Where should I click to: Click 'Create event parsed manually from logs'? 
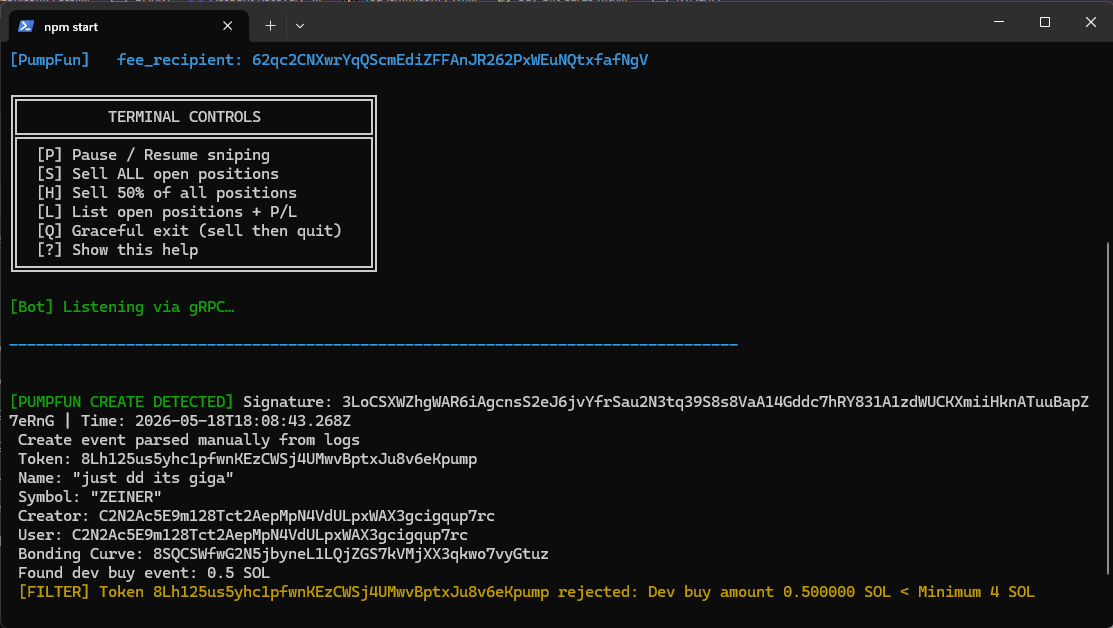click(189, 440)
